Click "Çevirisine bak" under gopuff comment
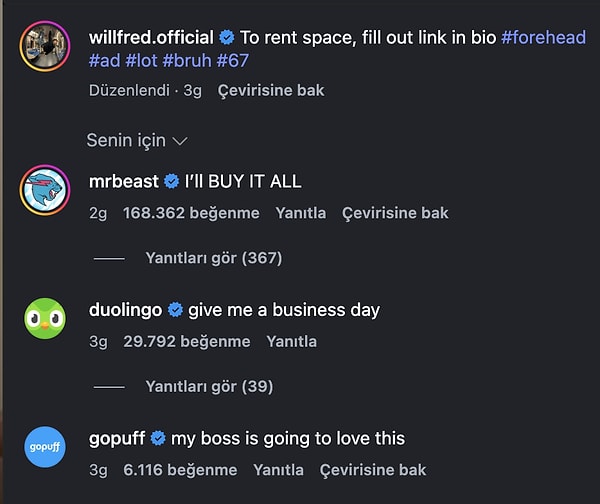Screen dimensions: 600x504 372,469
